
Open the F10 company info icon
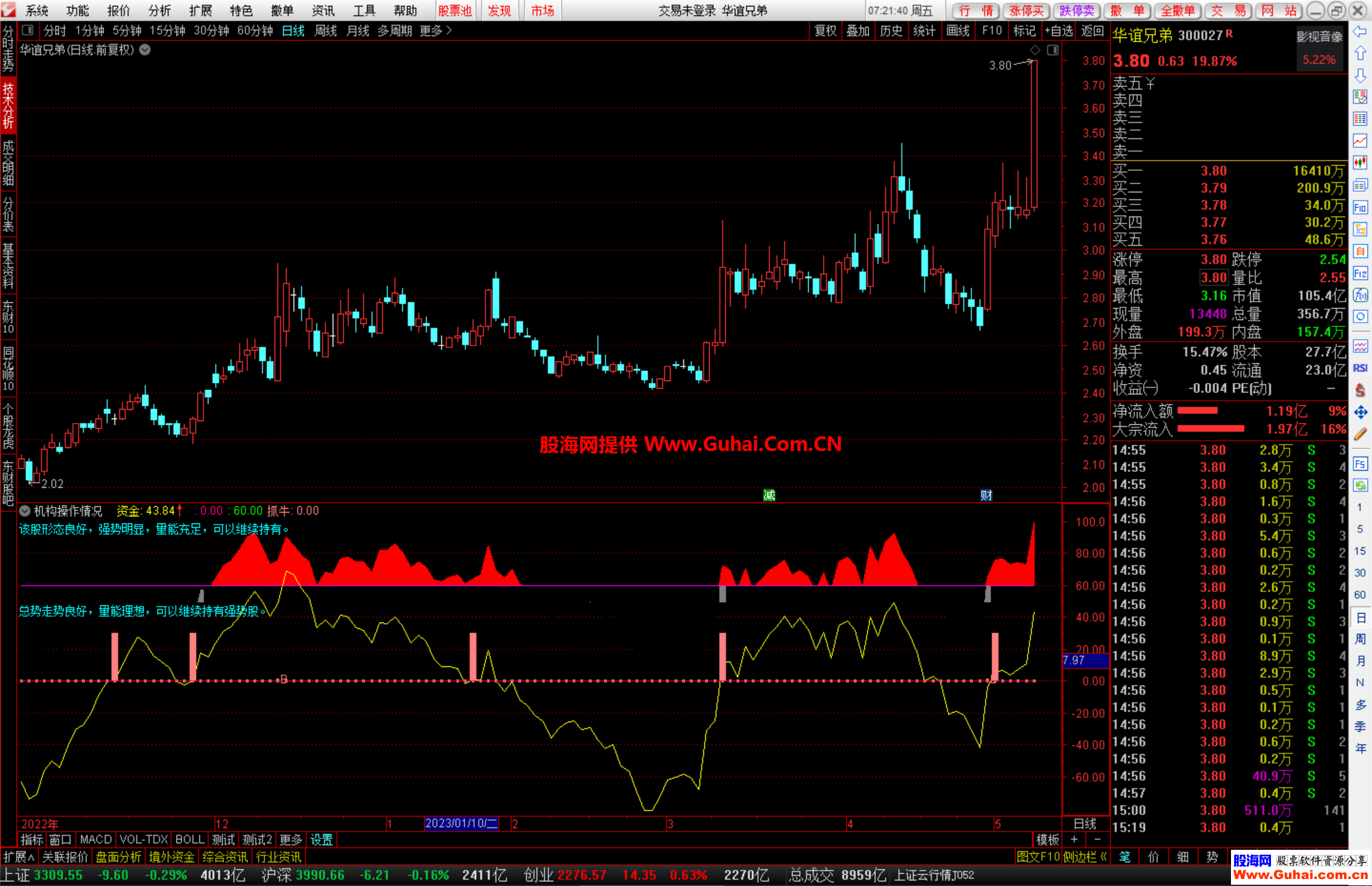[1360, 208]
